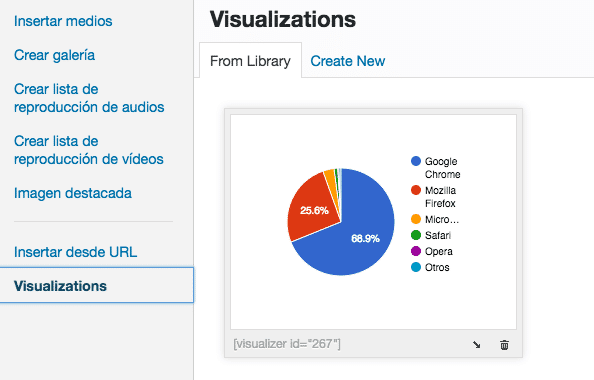The height and width of the screenshot is (380, 594).
Task: Click the purple Opera legend dot
Action: coord(416,251)
